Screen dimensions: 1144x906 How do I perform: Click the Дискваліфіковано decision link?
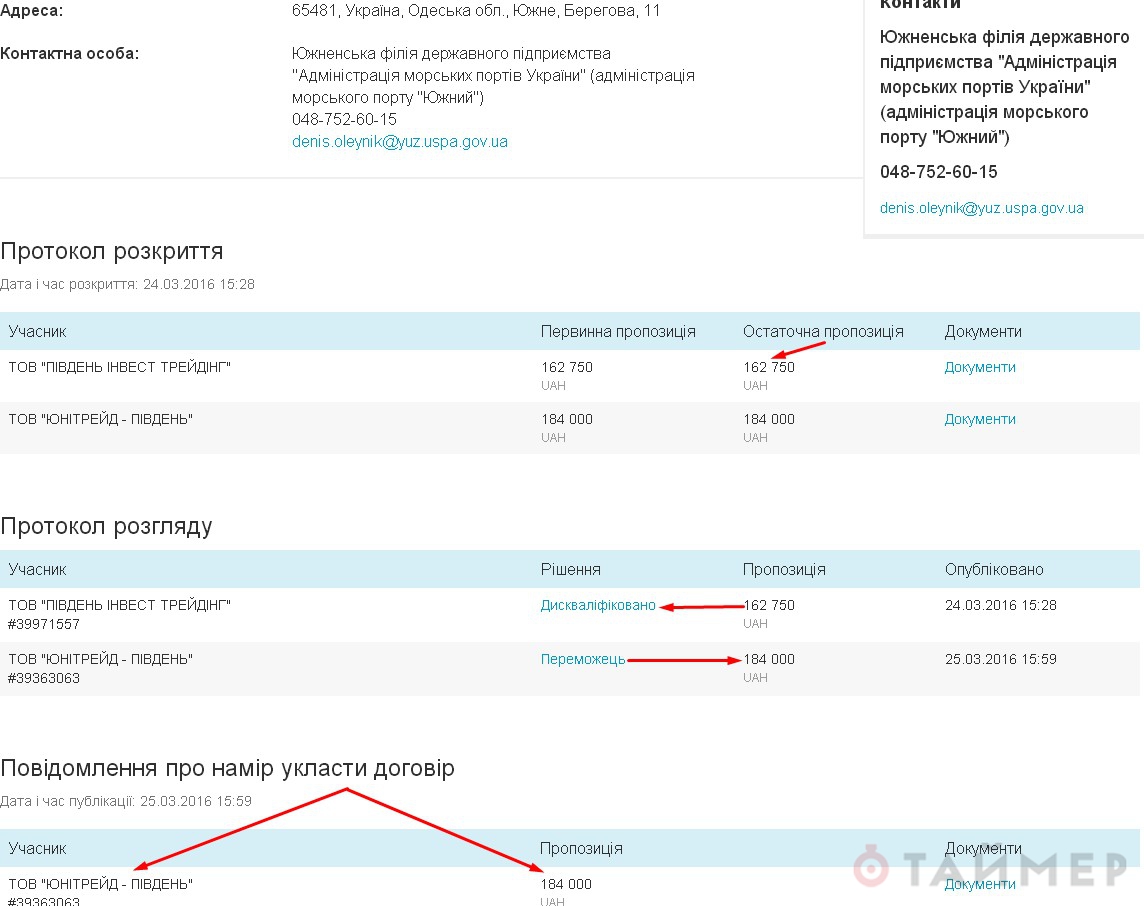tap(598, 605)
